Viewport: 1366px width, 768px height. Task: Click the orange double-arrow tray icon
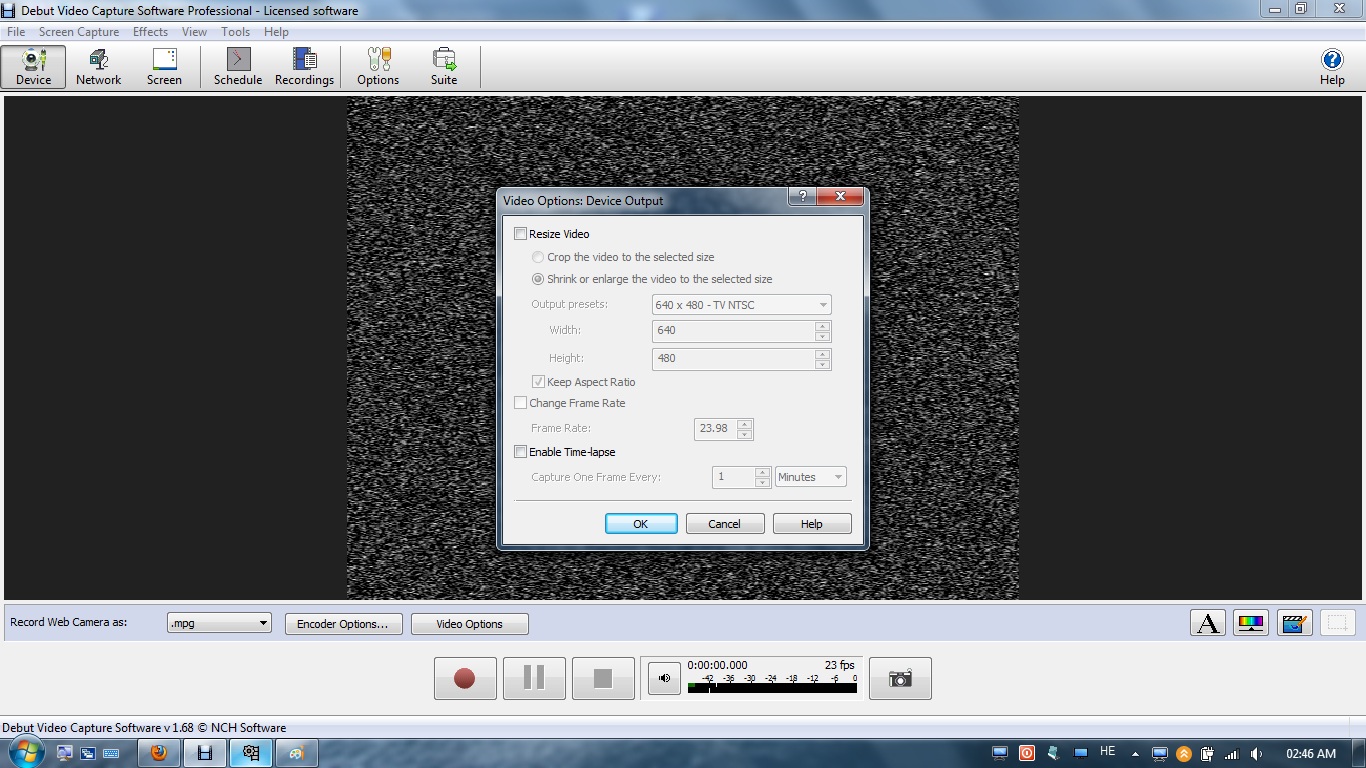point(1184,754)
